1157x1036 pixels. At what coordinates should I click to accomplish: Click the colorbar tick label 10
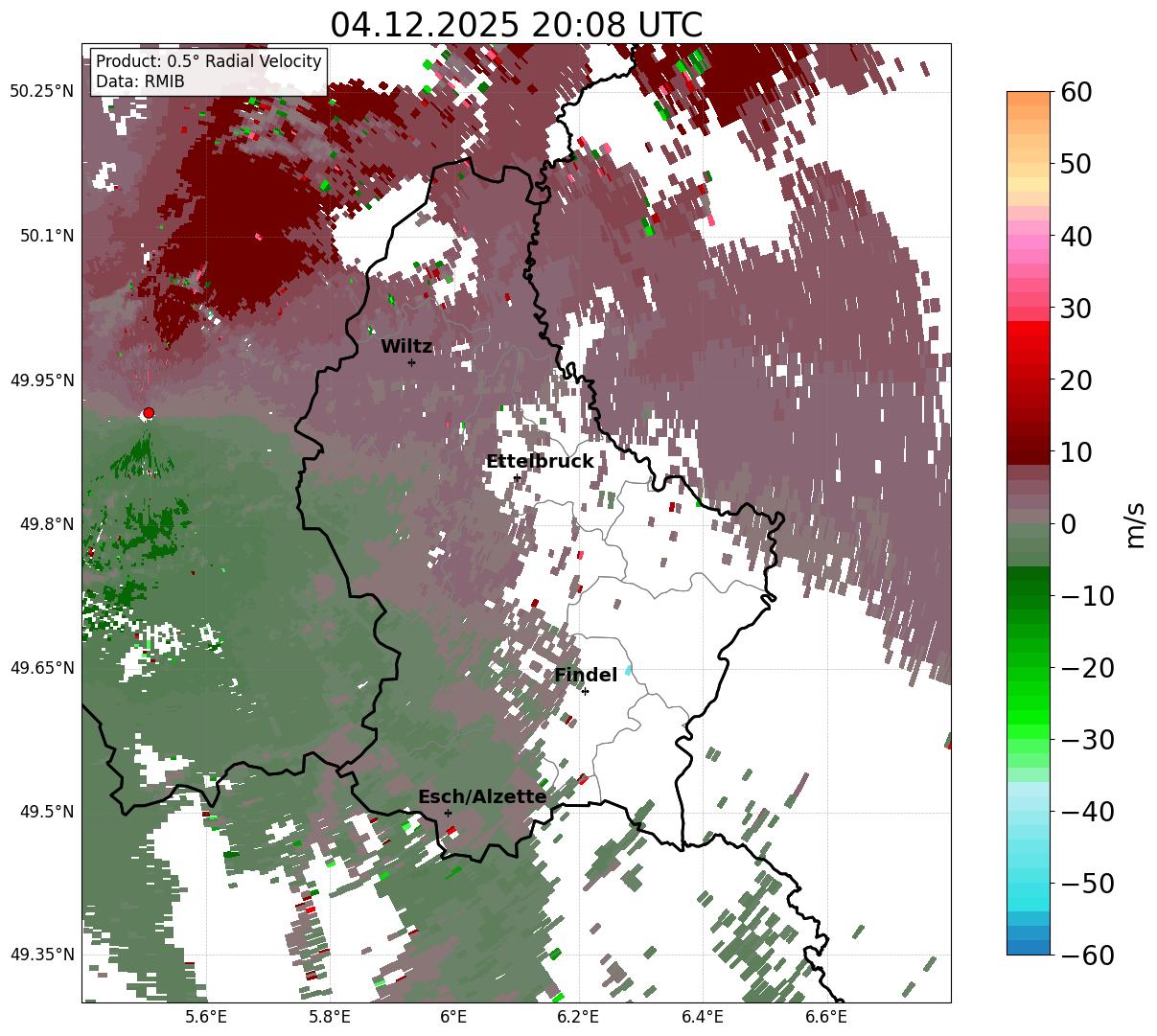click(x=1076, y=451)
